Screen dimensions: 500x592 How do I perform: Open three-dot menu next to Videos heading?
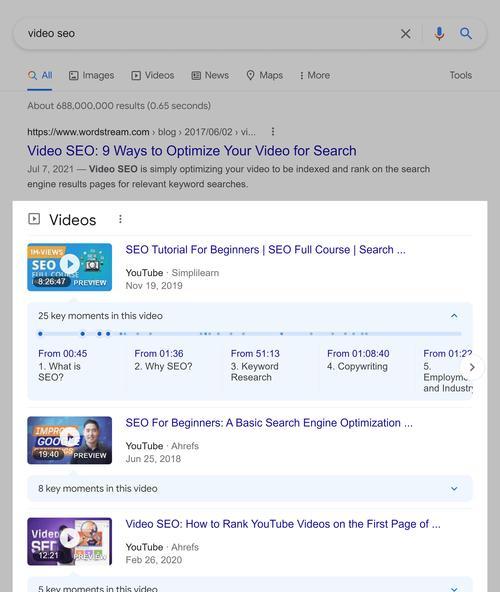[x=120, y=219]
